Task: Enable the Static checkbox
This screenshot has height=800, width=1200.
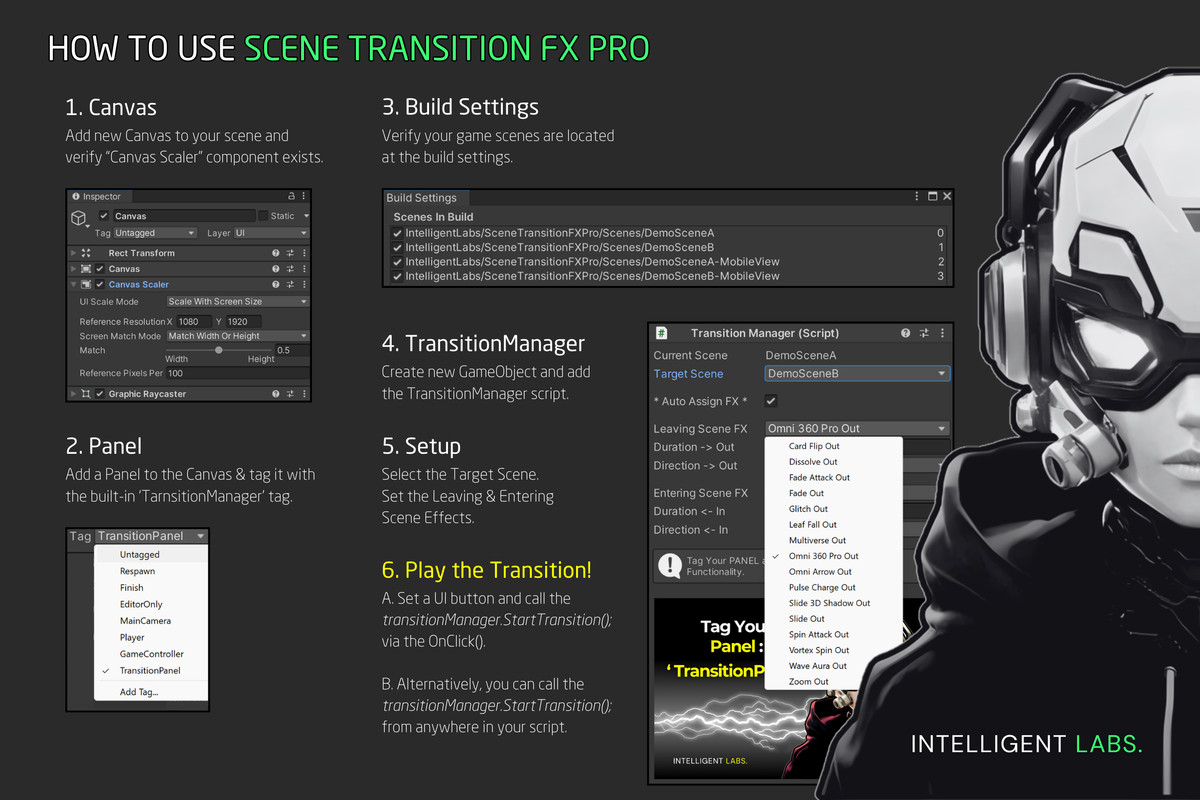Action: (x=263, y=216)
